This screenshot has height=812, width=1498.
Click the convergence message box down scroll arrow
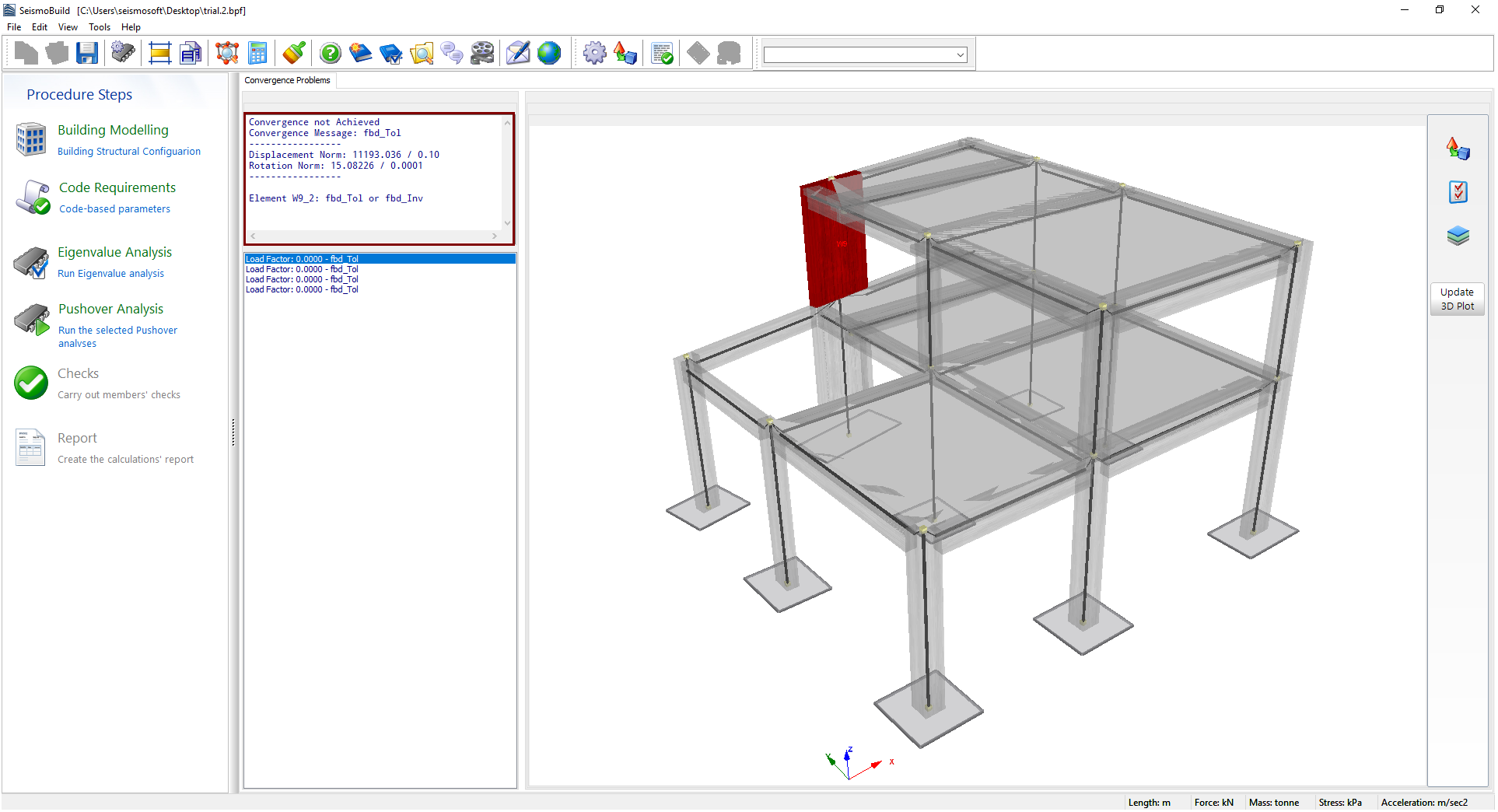point(508,223)
